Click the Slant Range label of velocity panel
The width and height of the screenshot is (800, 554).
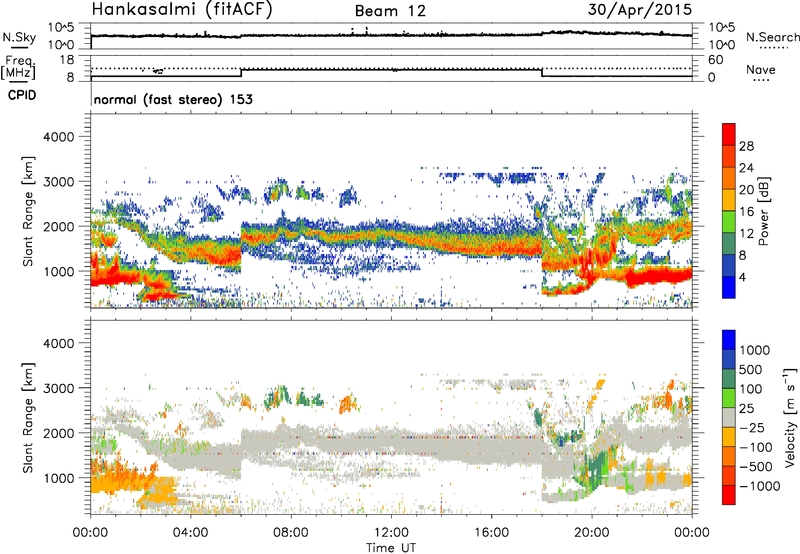pos(28,418)
